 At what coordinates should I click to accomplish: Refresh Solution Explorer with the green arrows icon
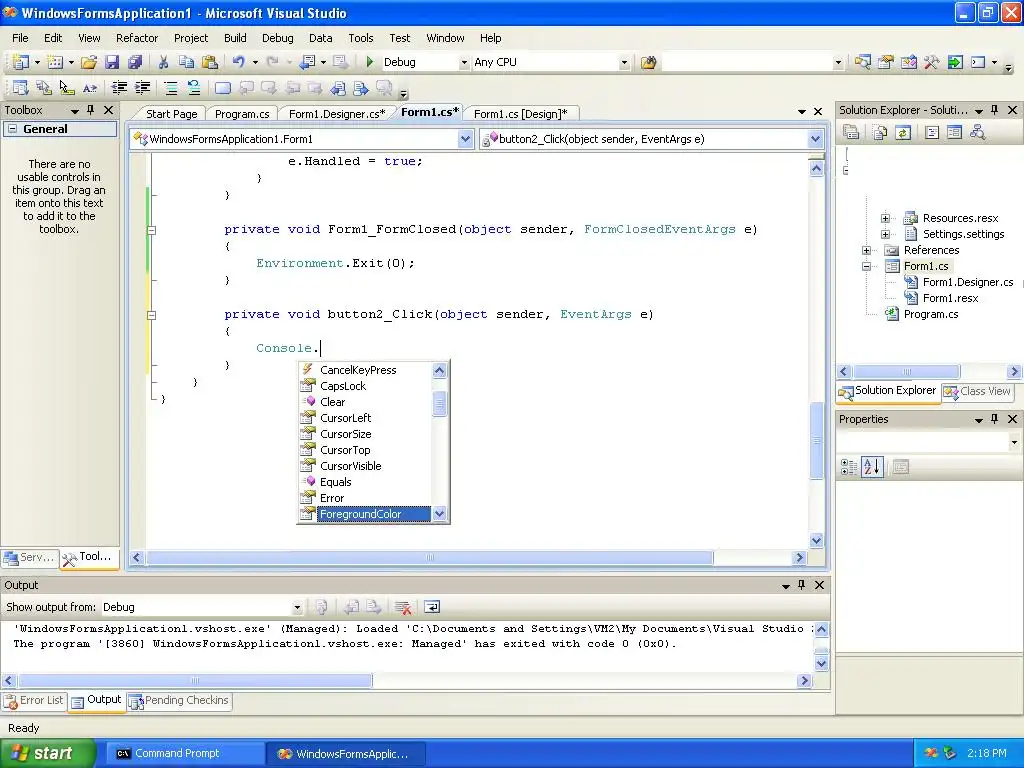903,133
